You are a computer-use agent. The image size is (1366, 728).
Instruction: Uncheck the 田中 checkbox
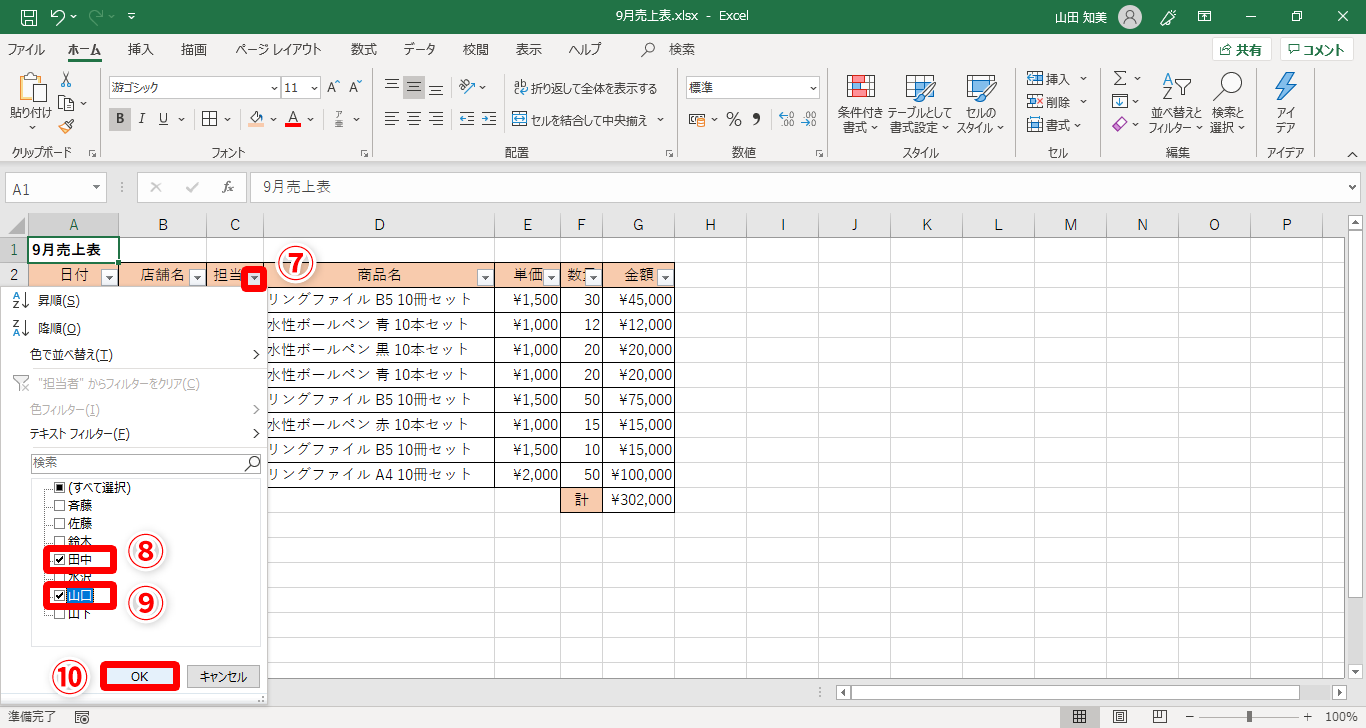coord(59,560)
